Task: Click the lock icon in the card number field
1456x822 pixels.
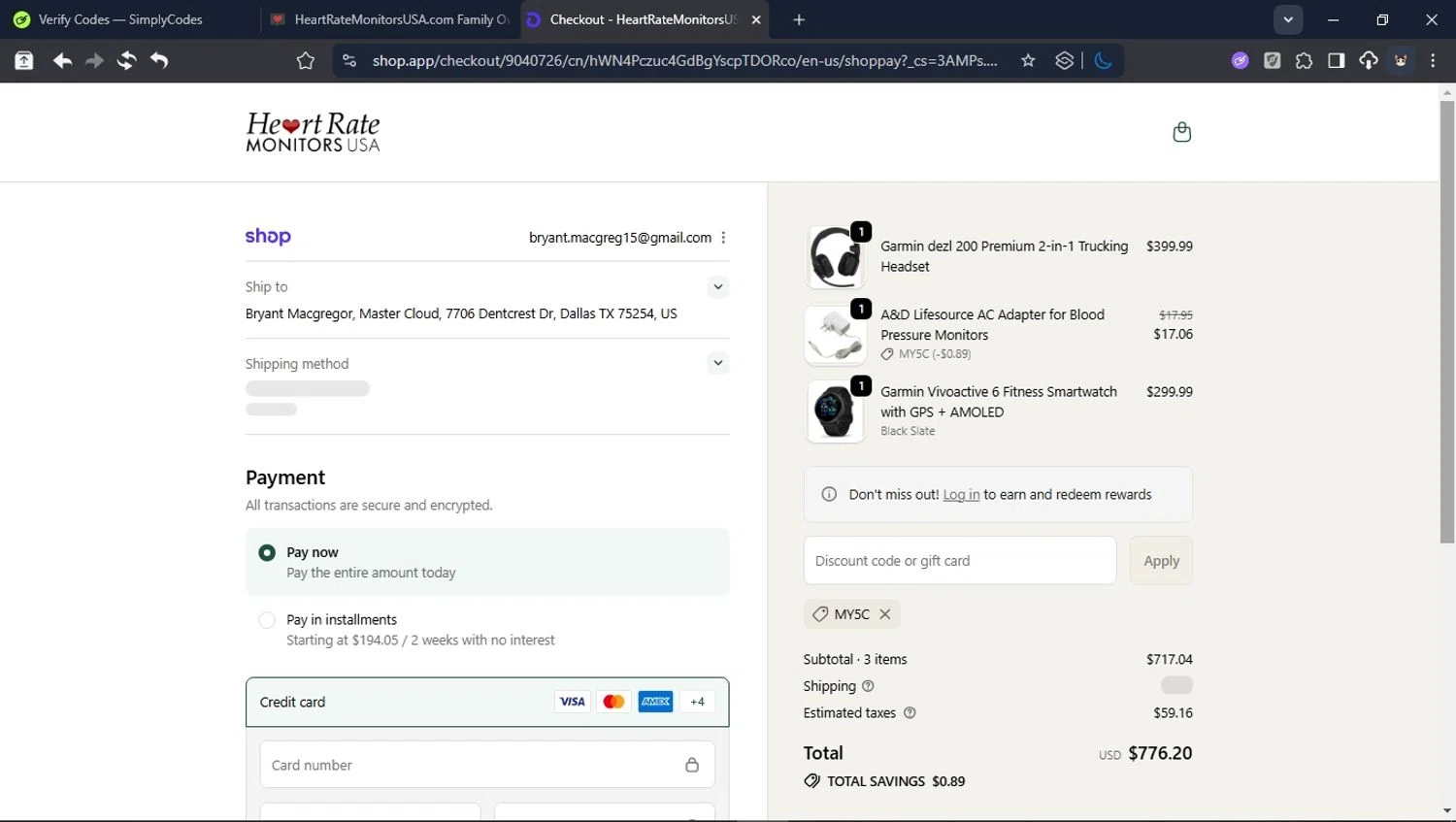Action: point(692,765)
